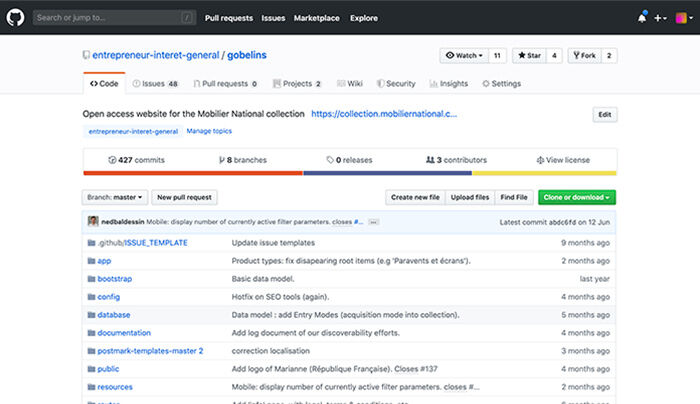Click New pull request
Image resolution: width=700 pixels, height=404 pixels.
[x=184, y=197]
